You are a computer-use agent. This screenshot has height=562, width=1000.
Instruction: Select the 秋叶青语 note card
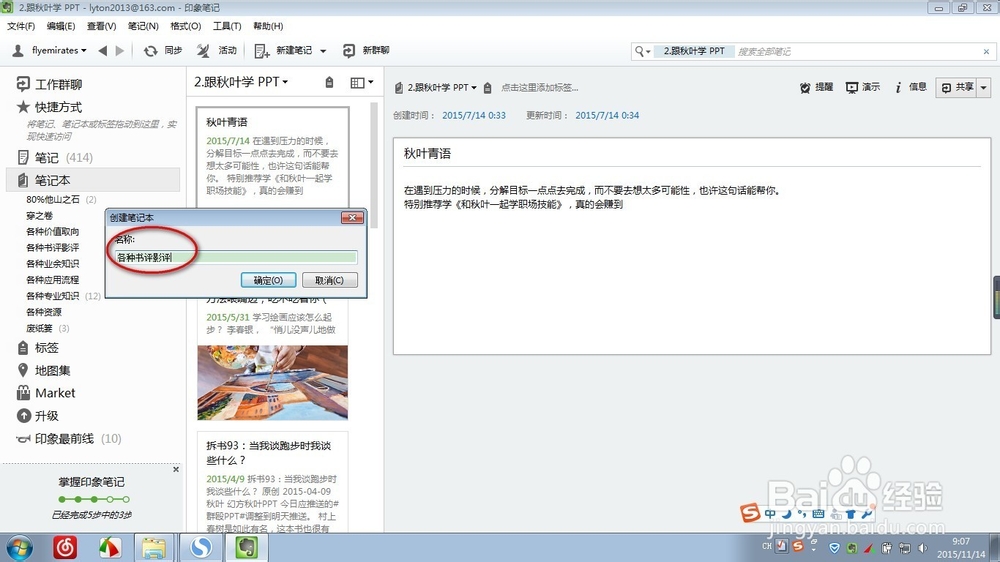(272, 156)
